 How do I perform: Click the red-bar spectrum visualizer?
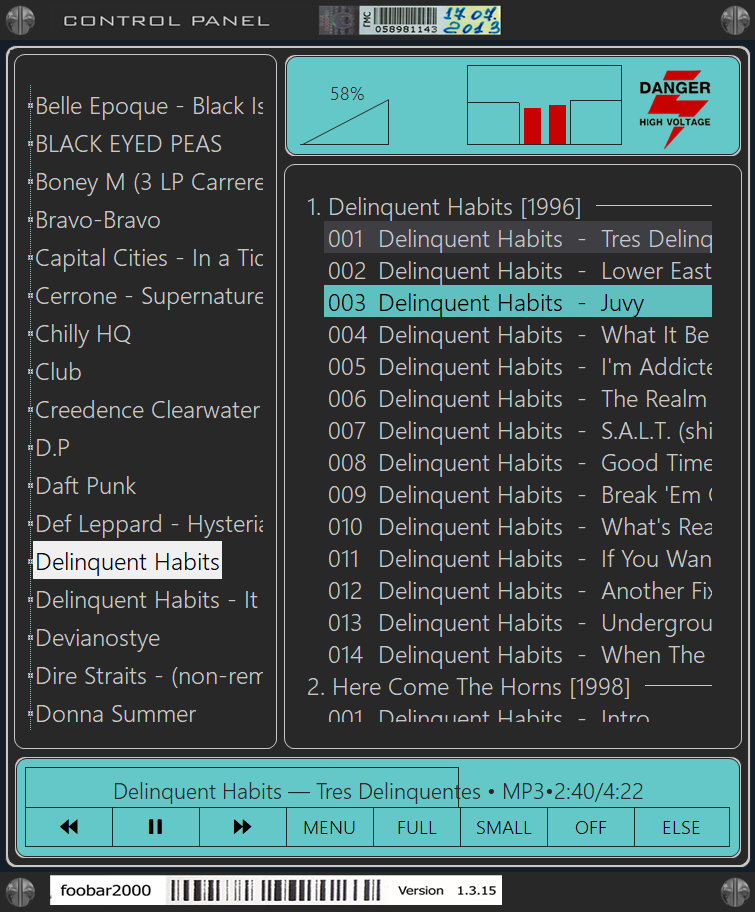pyautogui.click(x=544, y=105)
